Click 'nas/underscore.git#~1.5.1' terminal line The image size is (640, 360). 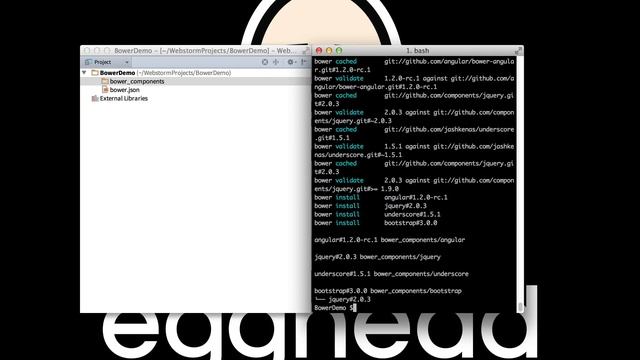(x=358, y=155)
